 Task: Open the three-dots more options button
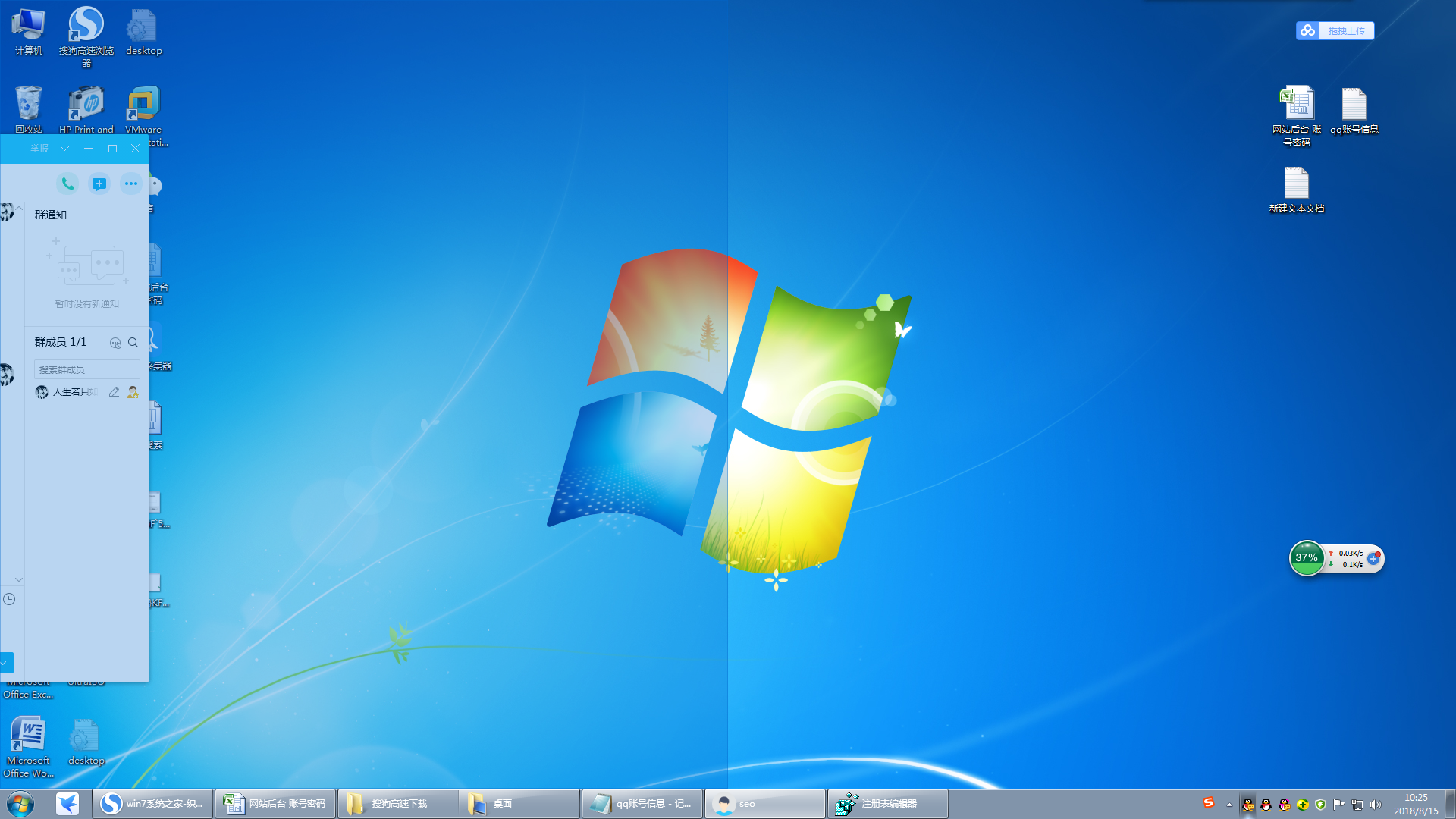pos(131,184)
